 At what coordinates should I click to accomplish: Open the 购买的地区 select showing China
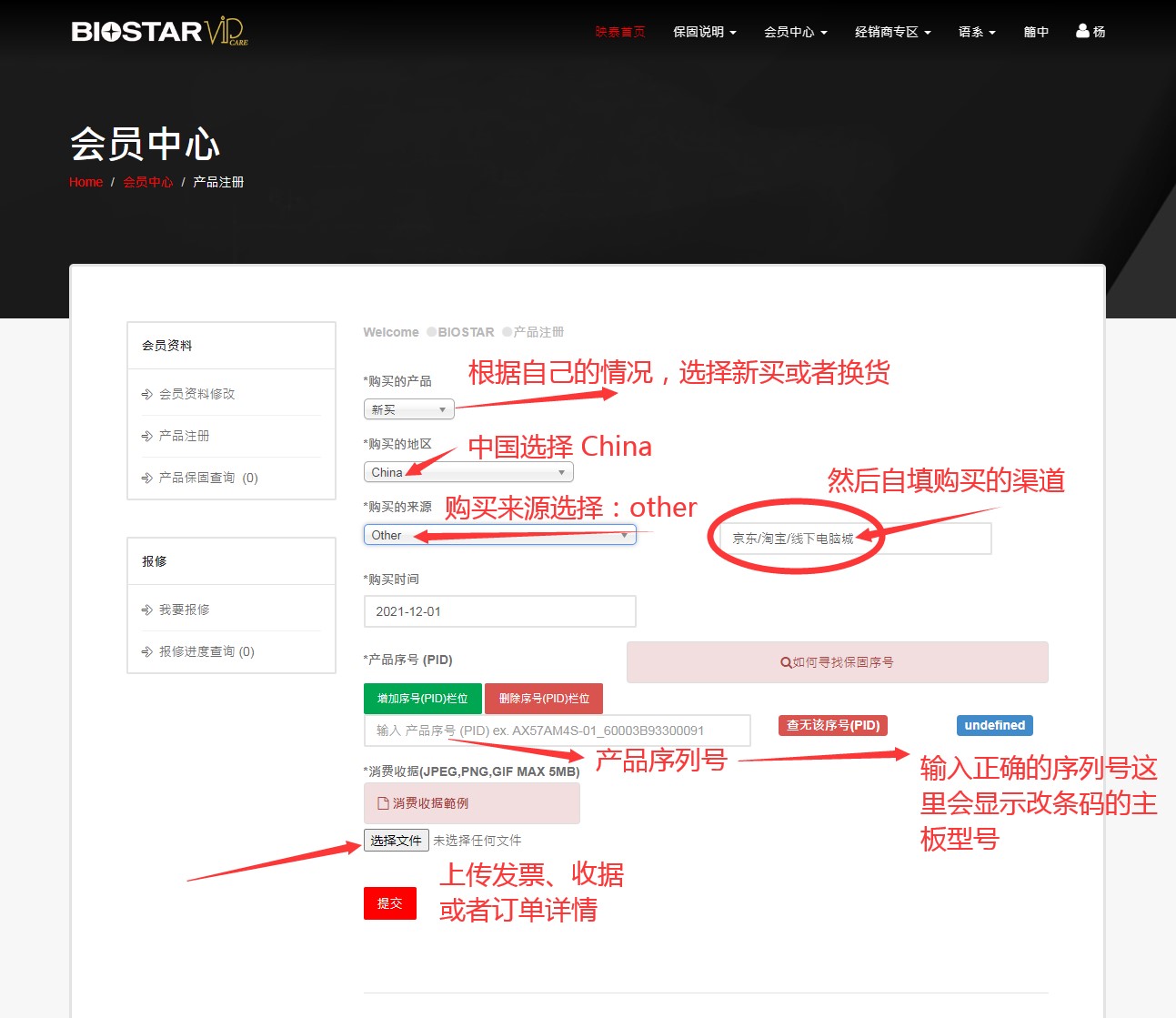tap(468, 472)
